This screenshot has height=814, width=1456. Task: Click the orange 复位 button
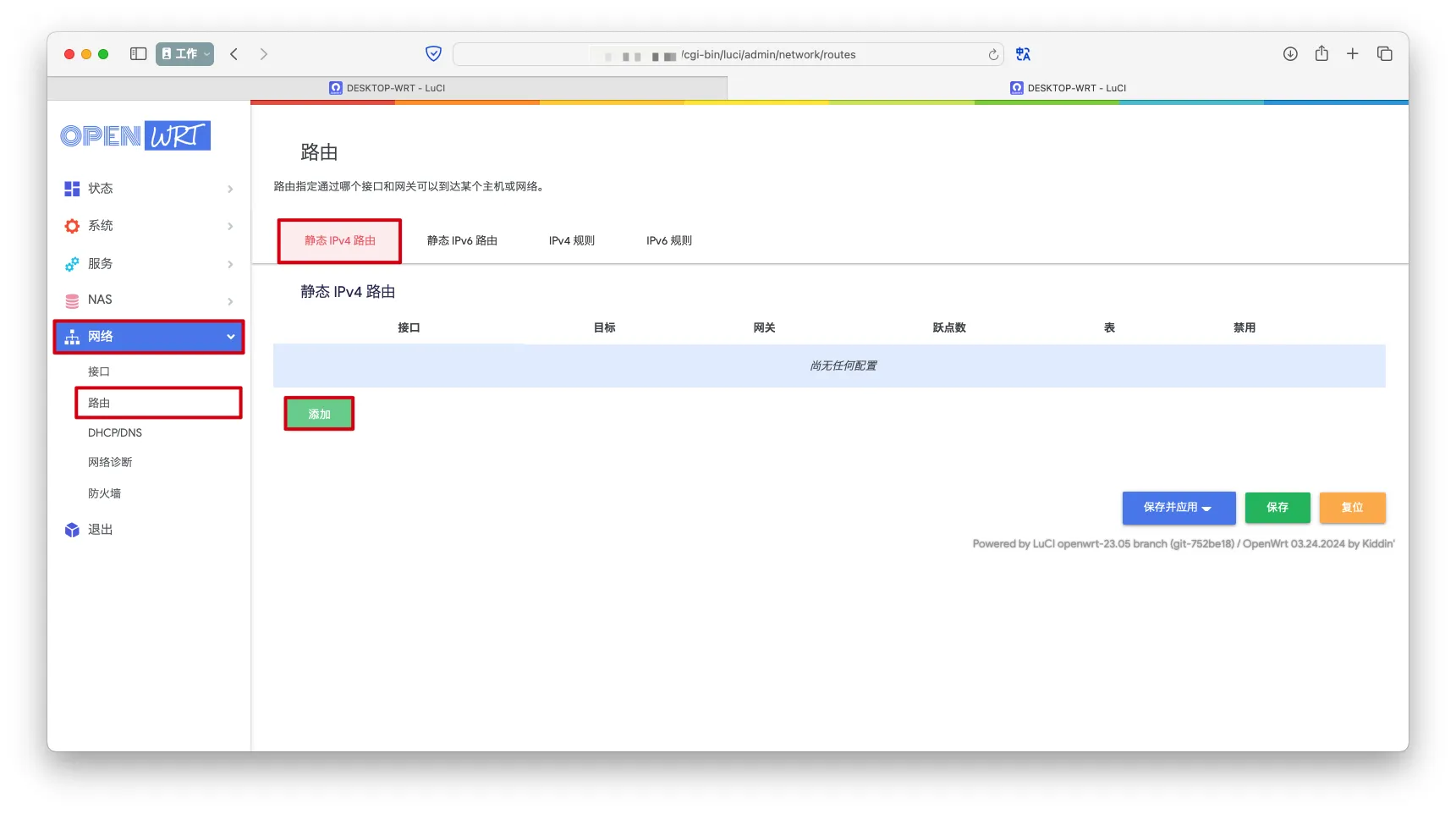coord(1351,508)
